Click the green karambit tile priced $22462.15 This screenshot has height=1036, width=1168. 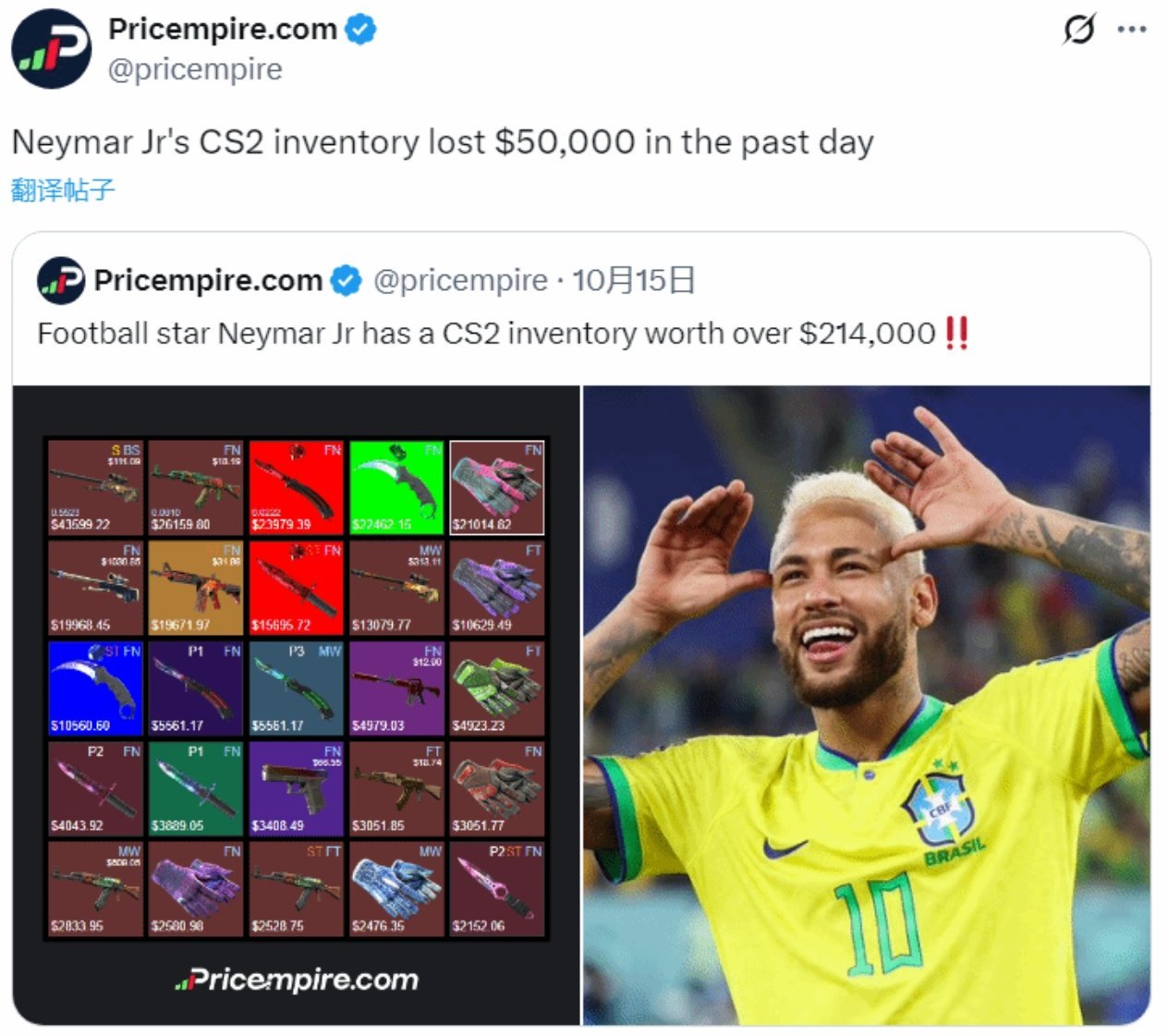point(396,487)
